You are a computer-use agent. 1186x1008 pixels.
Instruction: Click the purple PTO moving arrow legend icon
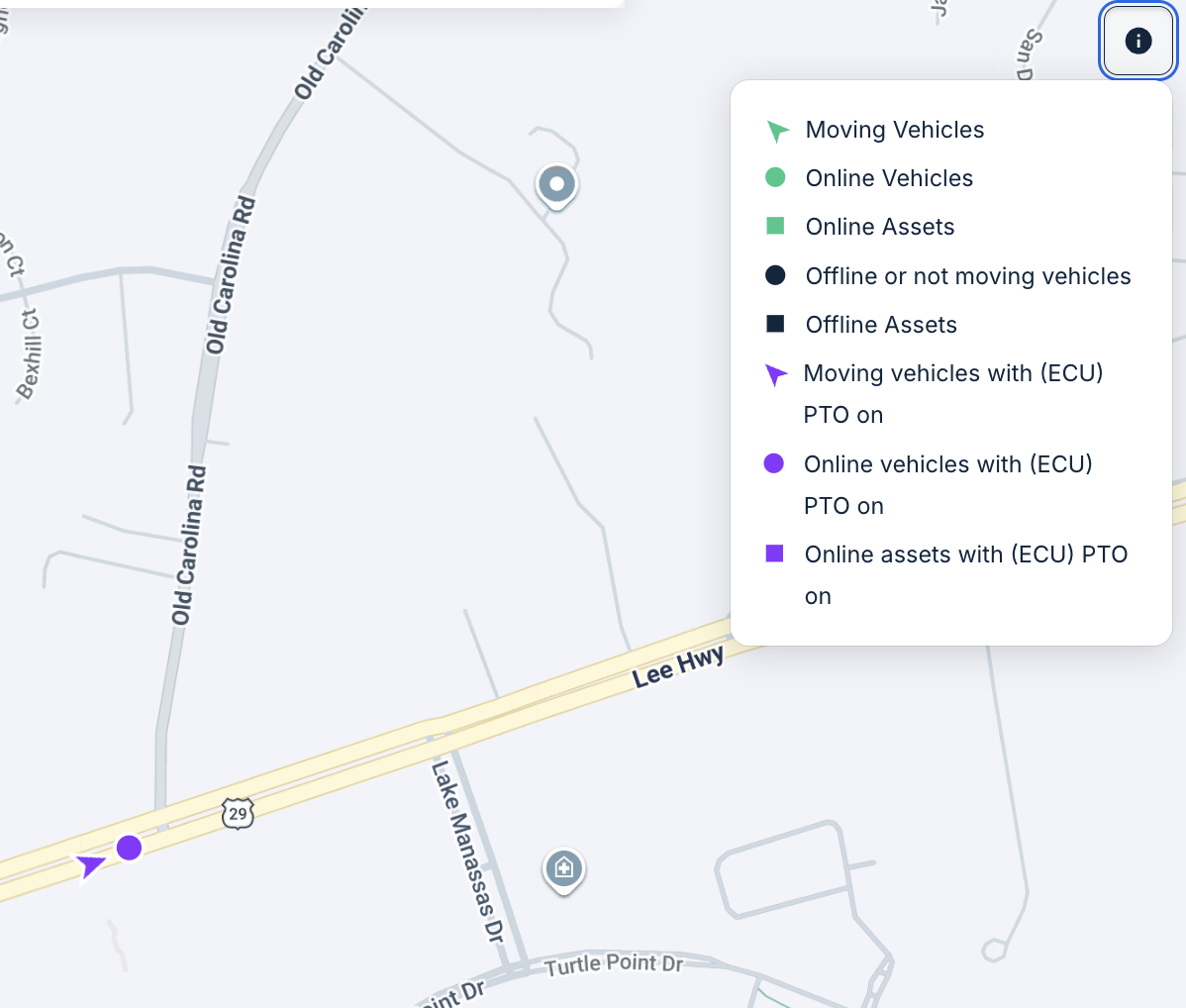(x=776, y=374)
